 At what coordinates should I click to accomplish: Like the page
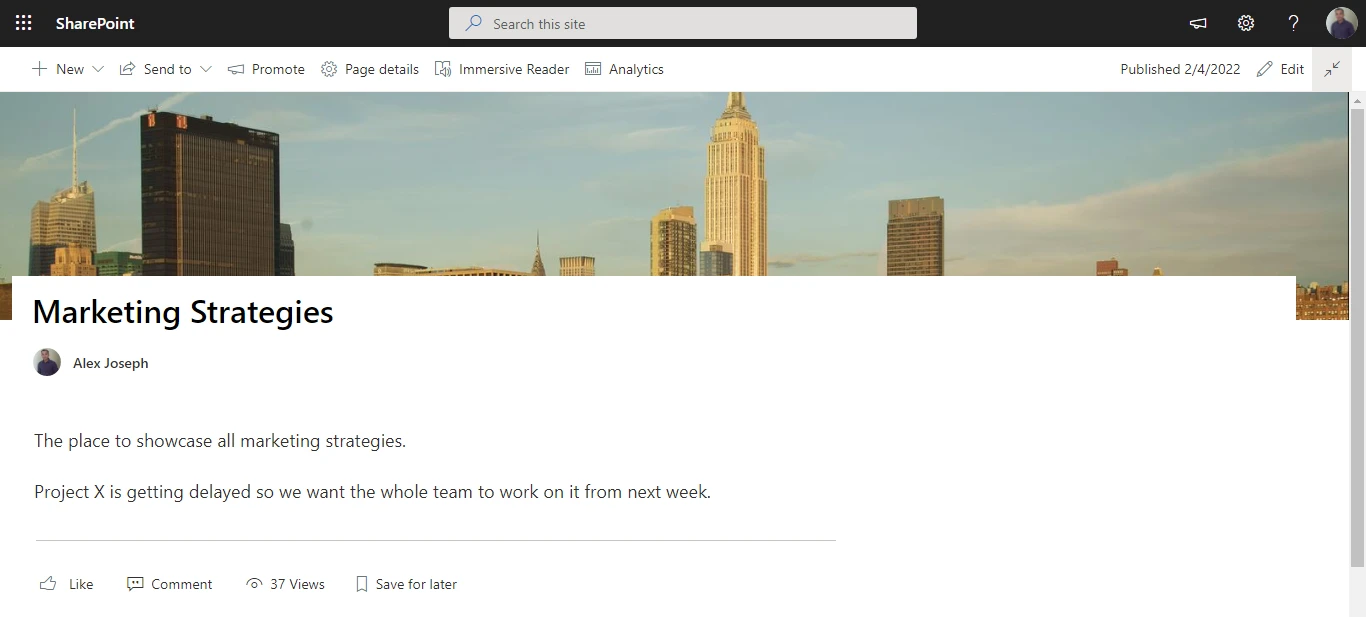point(66,584)
